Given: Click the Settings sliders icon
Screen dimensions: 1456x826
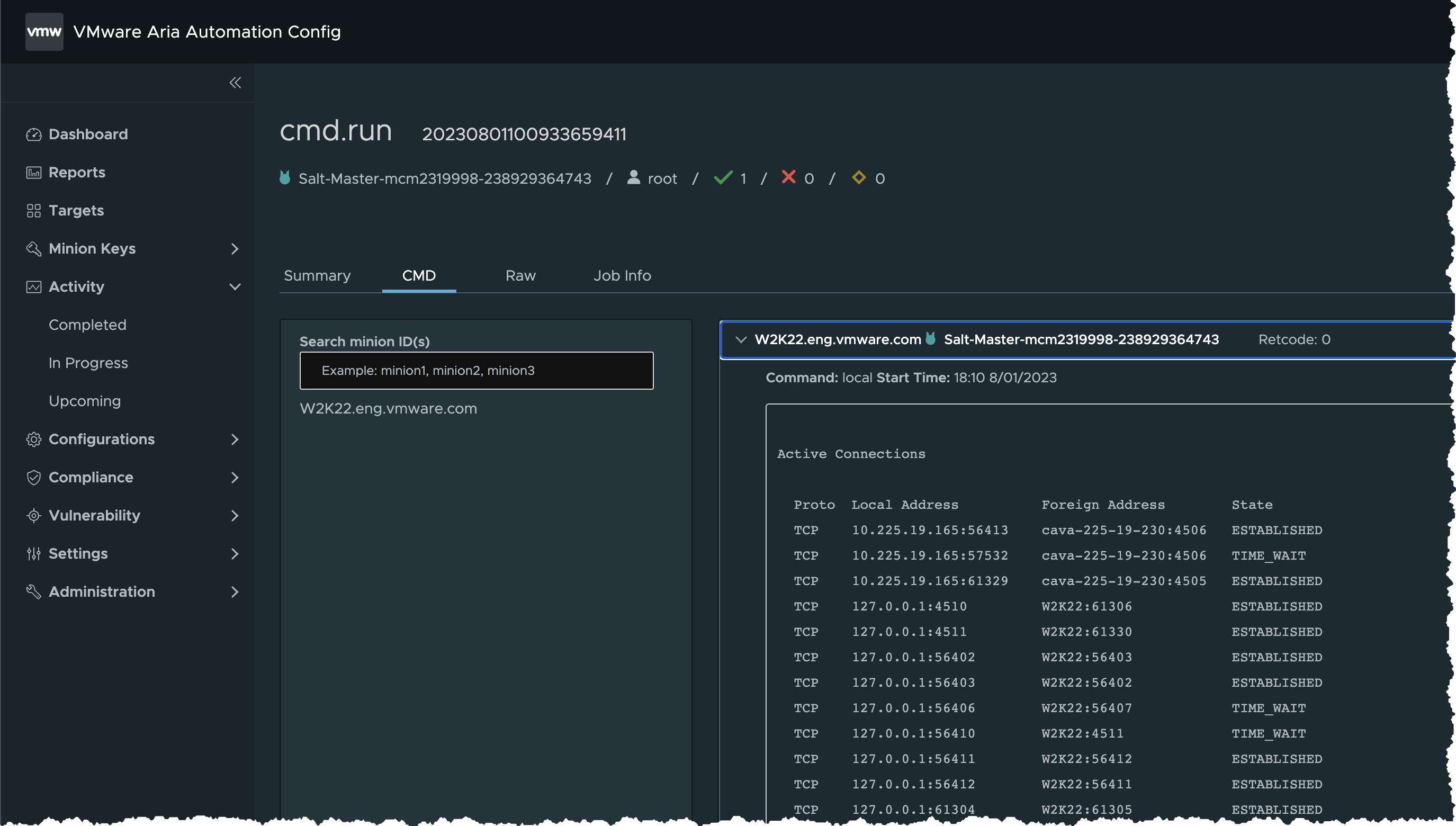Looking at the screenshot, I should pyautogui.click(x=34, y=553).
